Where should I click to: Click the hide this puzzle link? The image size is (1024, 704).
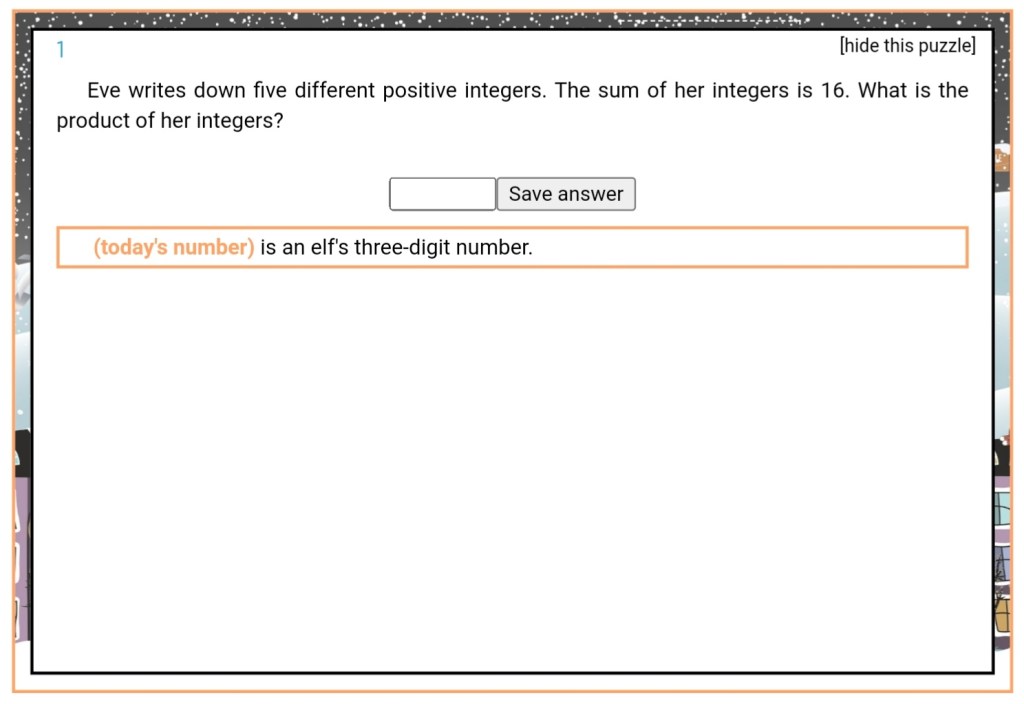point(907,46)
